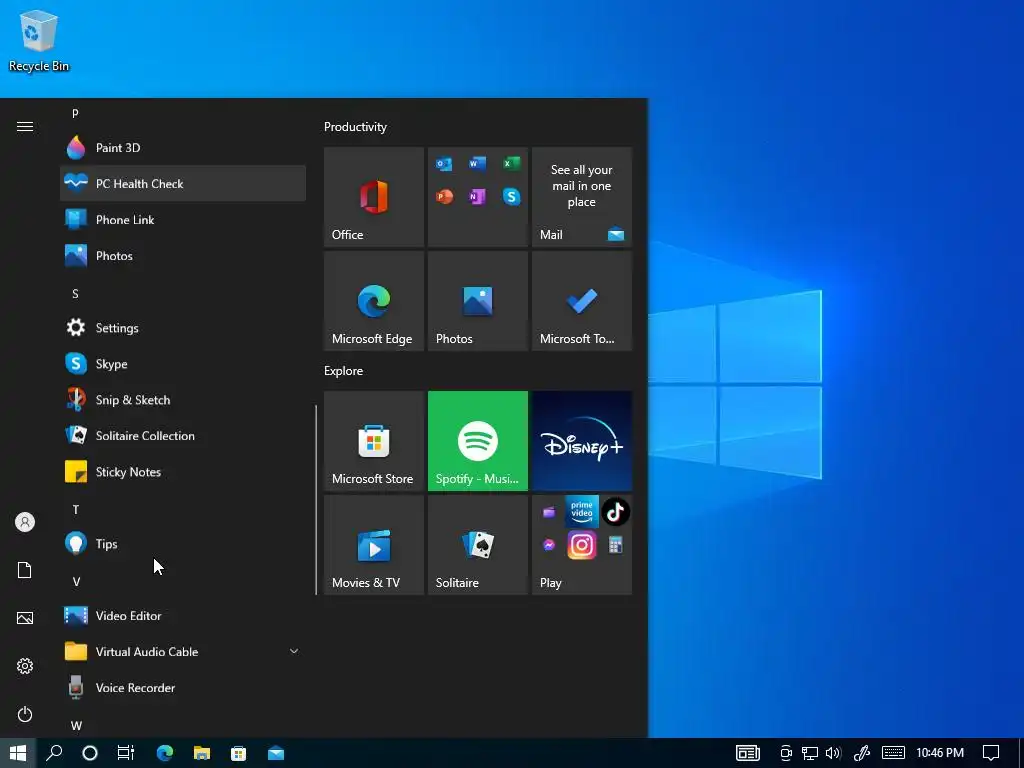Open Recycle Bin on desktop

(x=39, y=40)
